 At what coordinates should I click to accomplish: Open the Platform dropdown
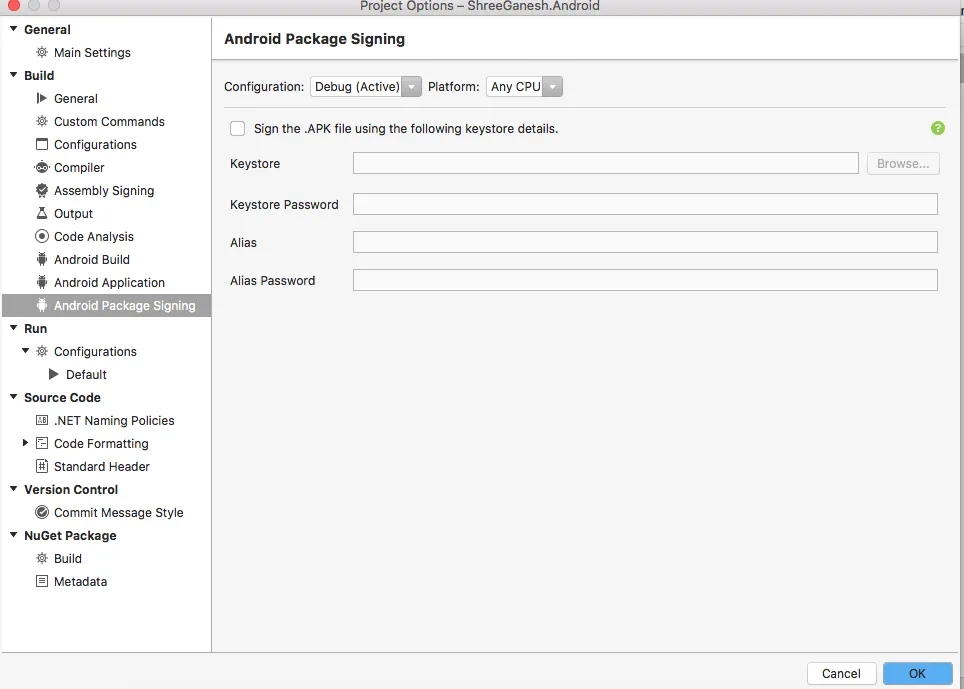pyautogui.click(x=524, y=87)
